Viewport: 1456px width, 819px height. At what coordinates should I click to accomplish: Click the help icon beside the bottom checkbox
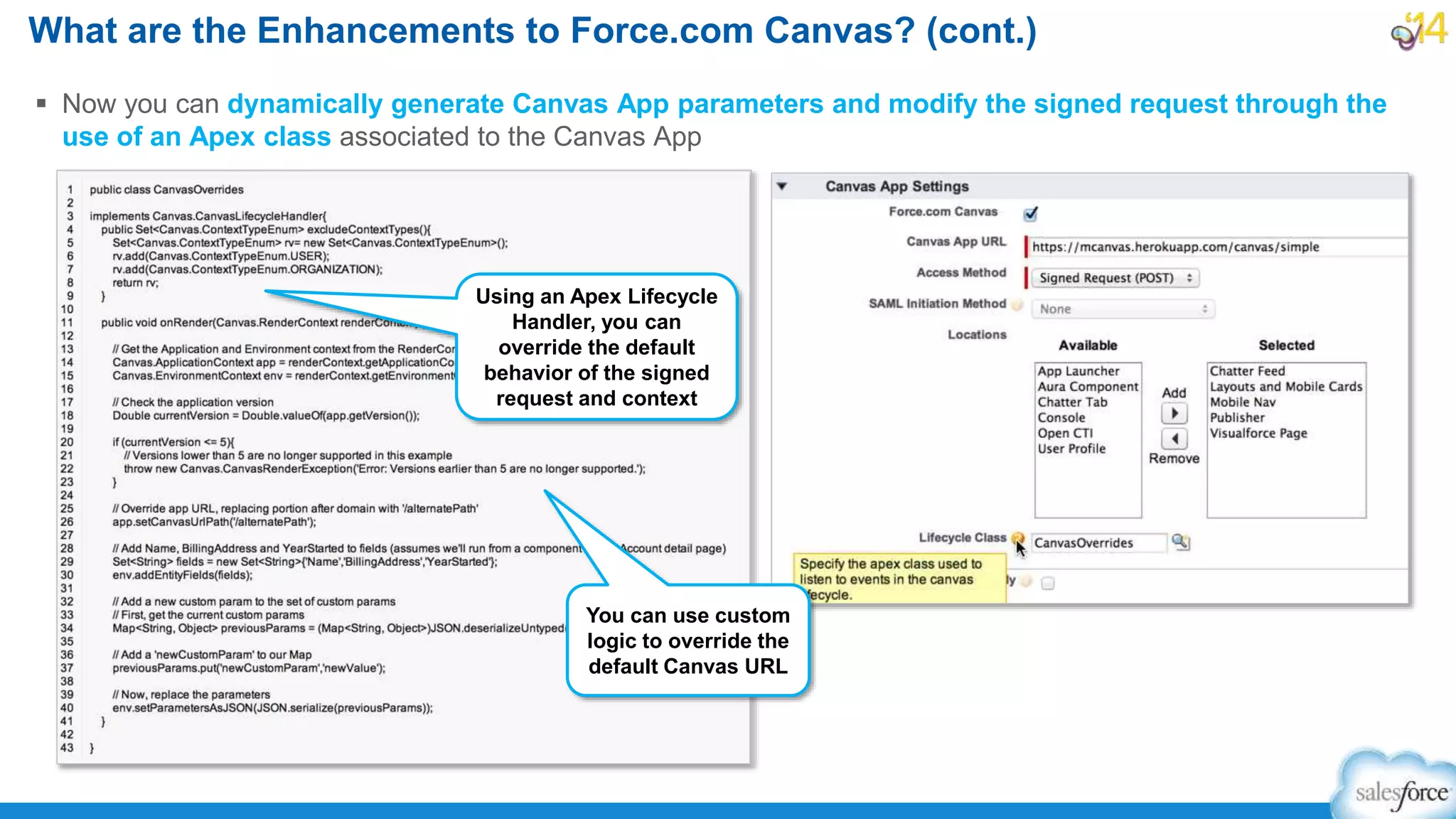pyautogui.click(x=1026, y=581)
